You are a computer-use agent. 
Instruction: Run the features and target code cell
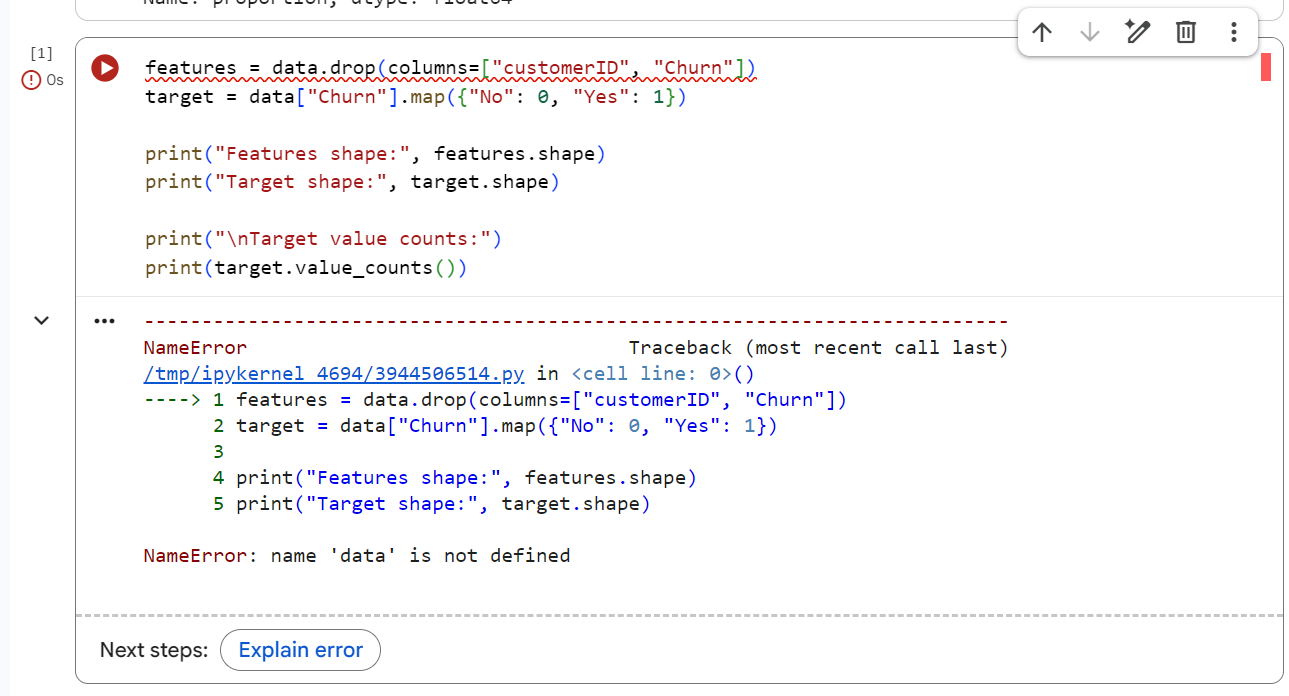(105, 68)
